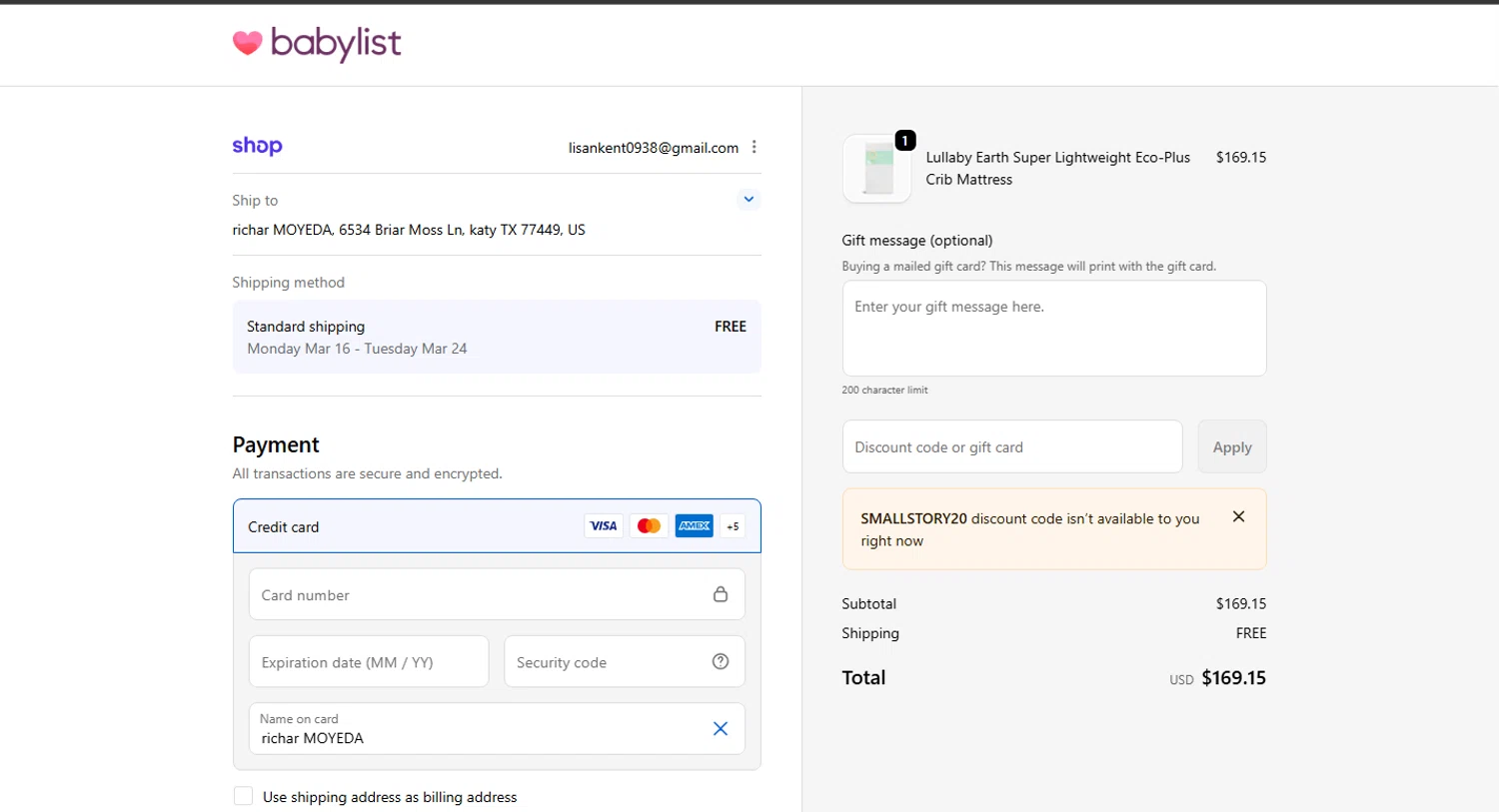
Task: Click the lock icon in Card number
Action: click(x=720, y=594)
